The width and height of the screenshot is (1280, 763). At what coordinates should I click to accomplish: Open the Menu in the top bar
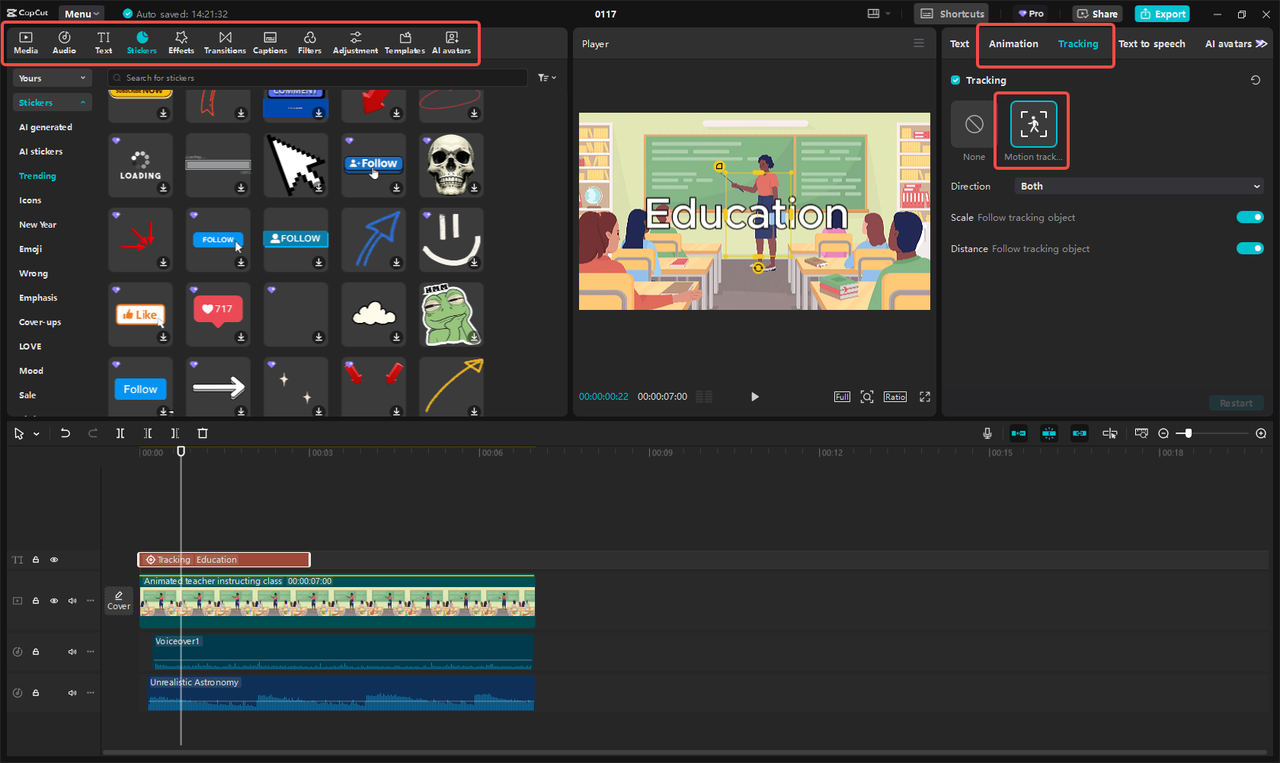(80, 13)
